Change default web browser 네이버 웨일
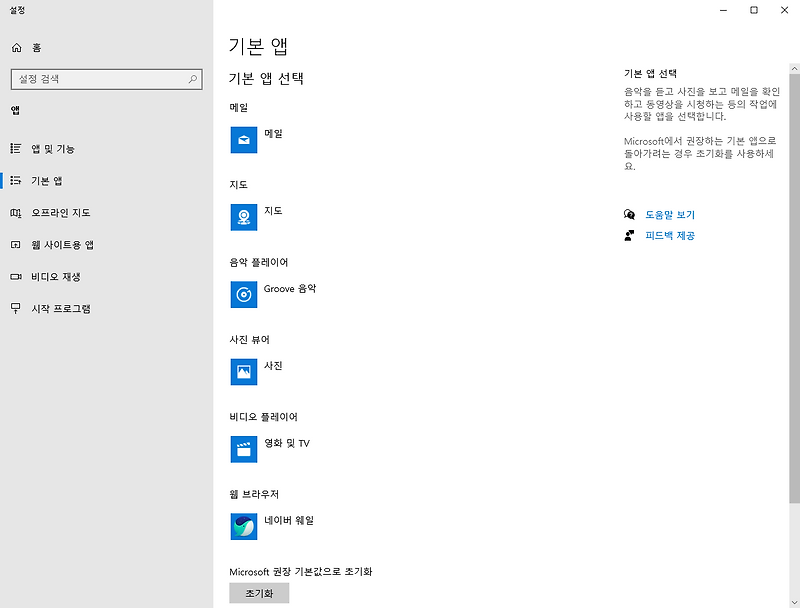 289,521
